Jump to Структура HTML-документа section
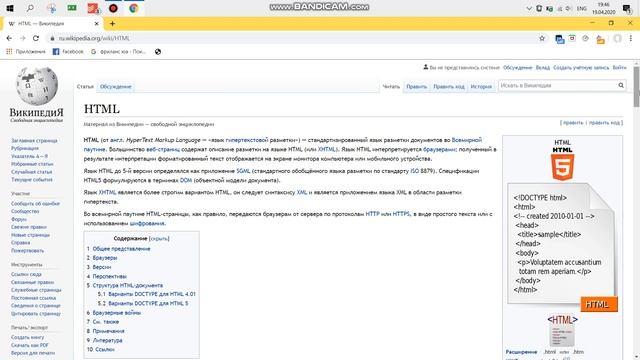 (127, 285)
